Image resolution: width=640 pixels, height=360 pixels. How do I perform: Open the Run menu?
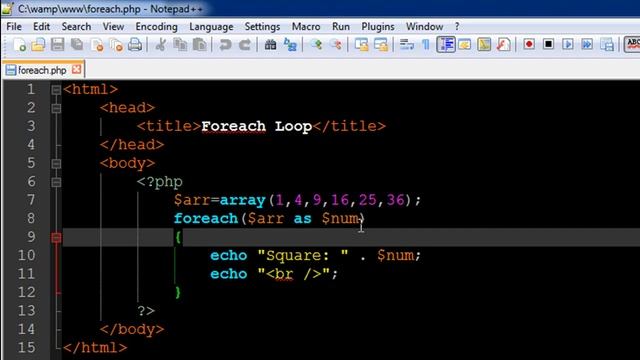(x=341, y=27)
